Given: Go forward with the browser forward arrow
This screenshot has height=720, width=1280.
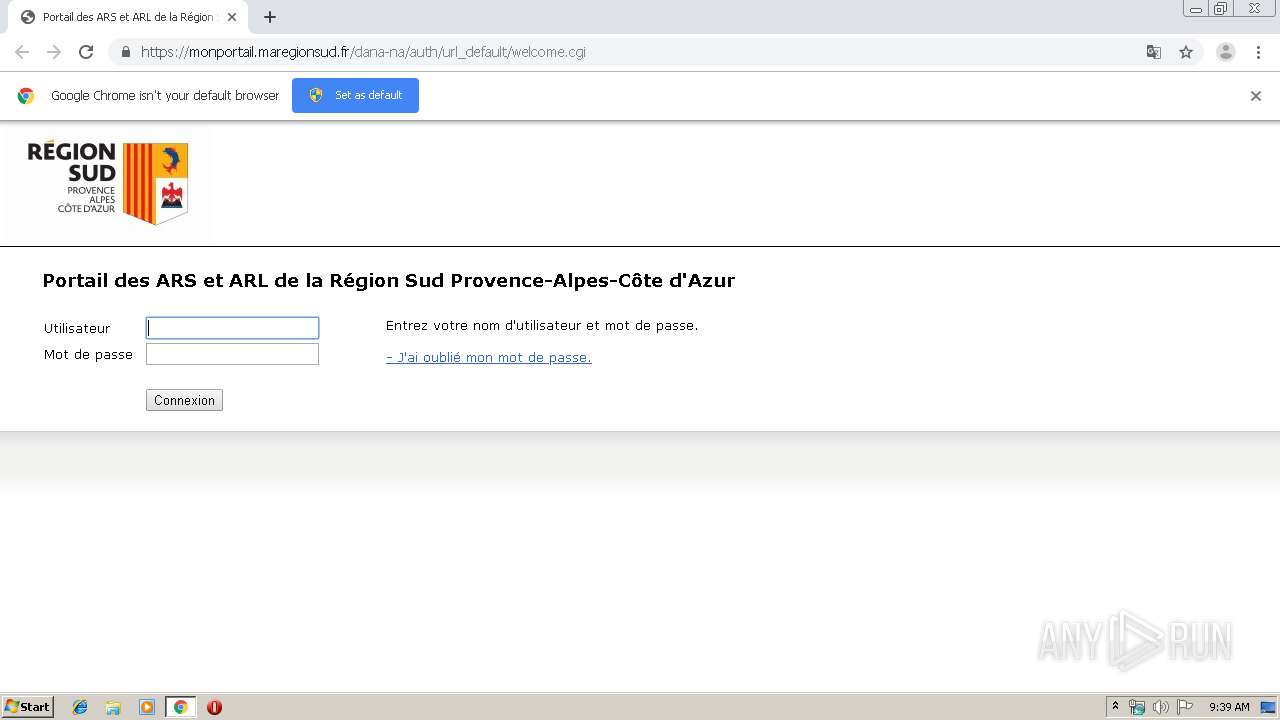Looking at the screenshot, I should [x=54, y=52].
